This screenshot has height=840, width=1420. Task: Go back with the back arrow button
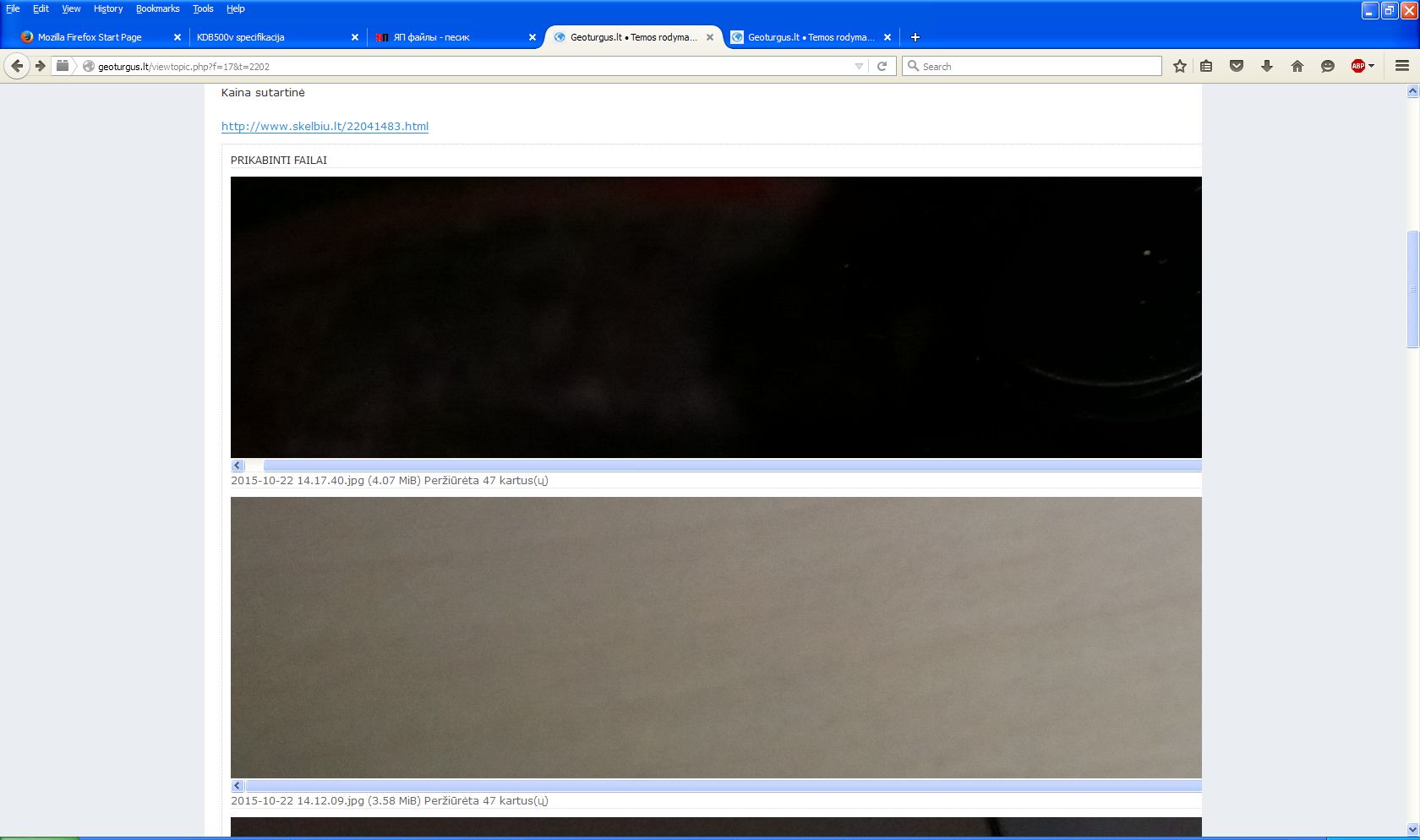(17, 66)
